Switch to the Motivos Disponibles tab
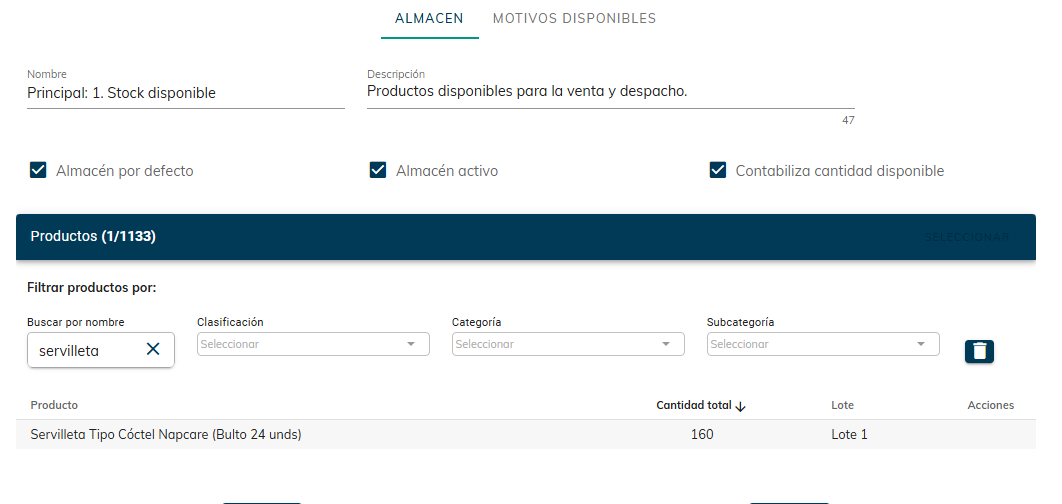1062x504 pixels. point(574,18)
